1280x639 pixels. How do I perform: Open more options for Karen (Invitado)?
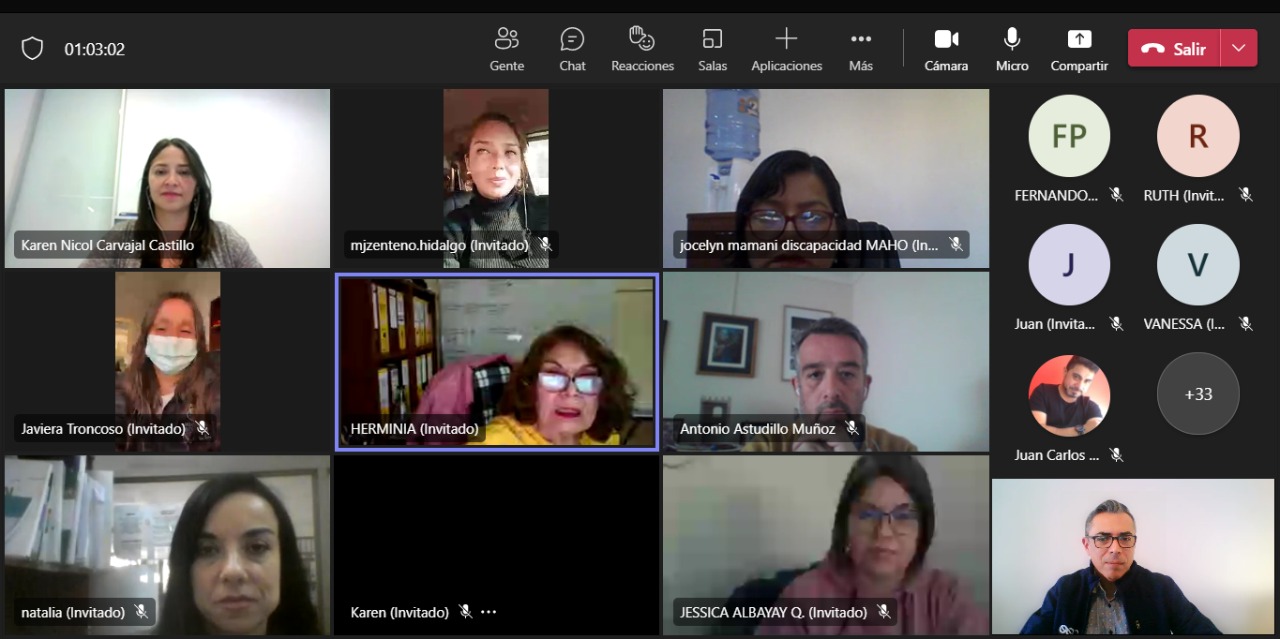(488, 612)
